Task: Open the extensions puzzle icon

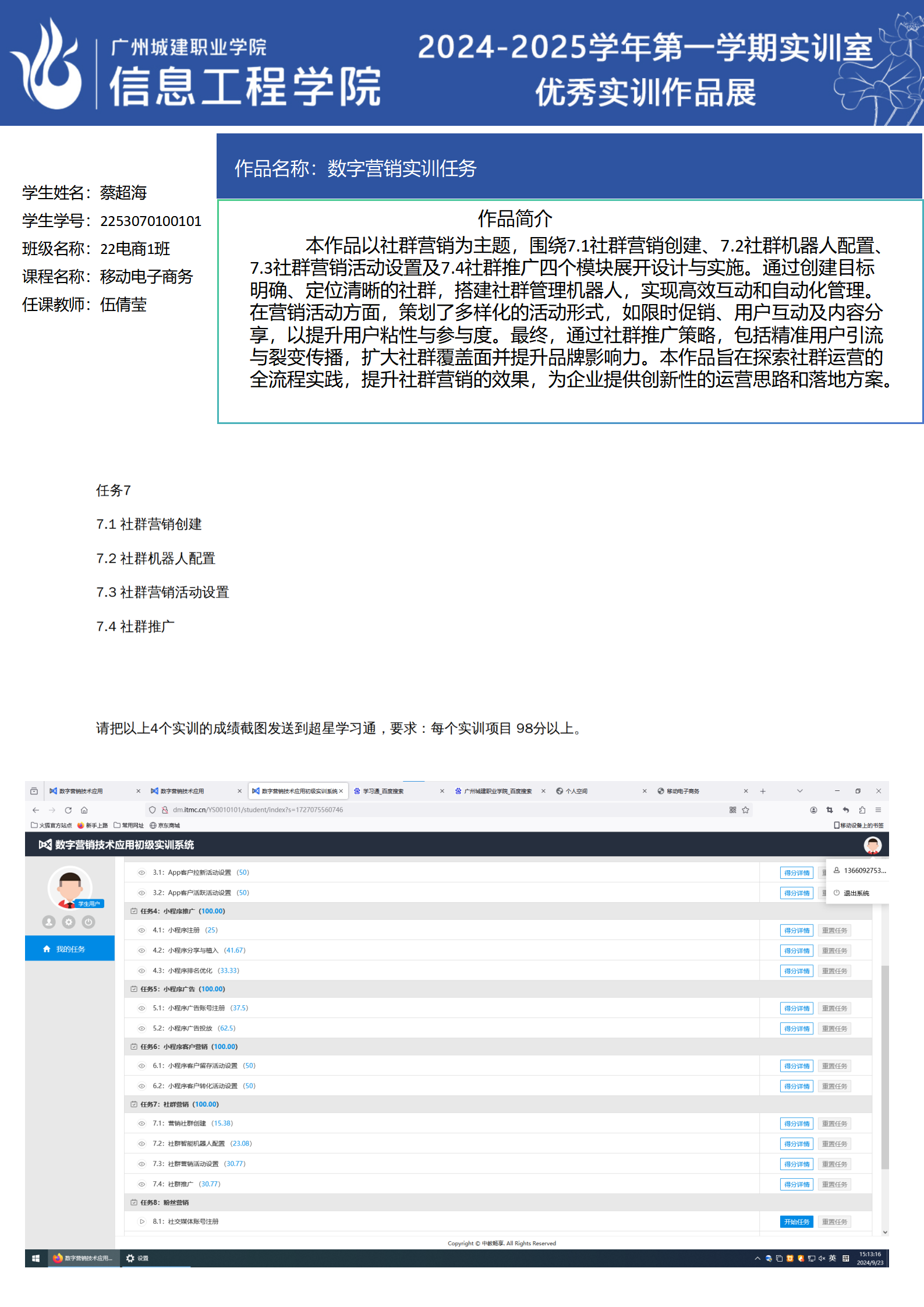Action: tap(862, 810)
